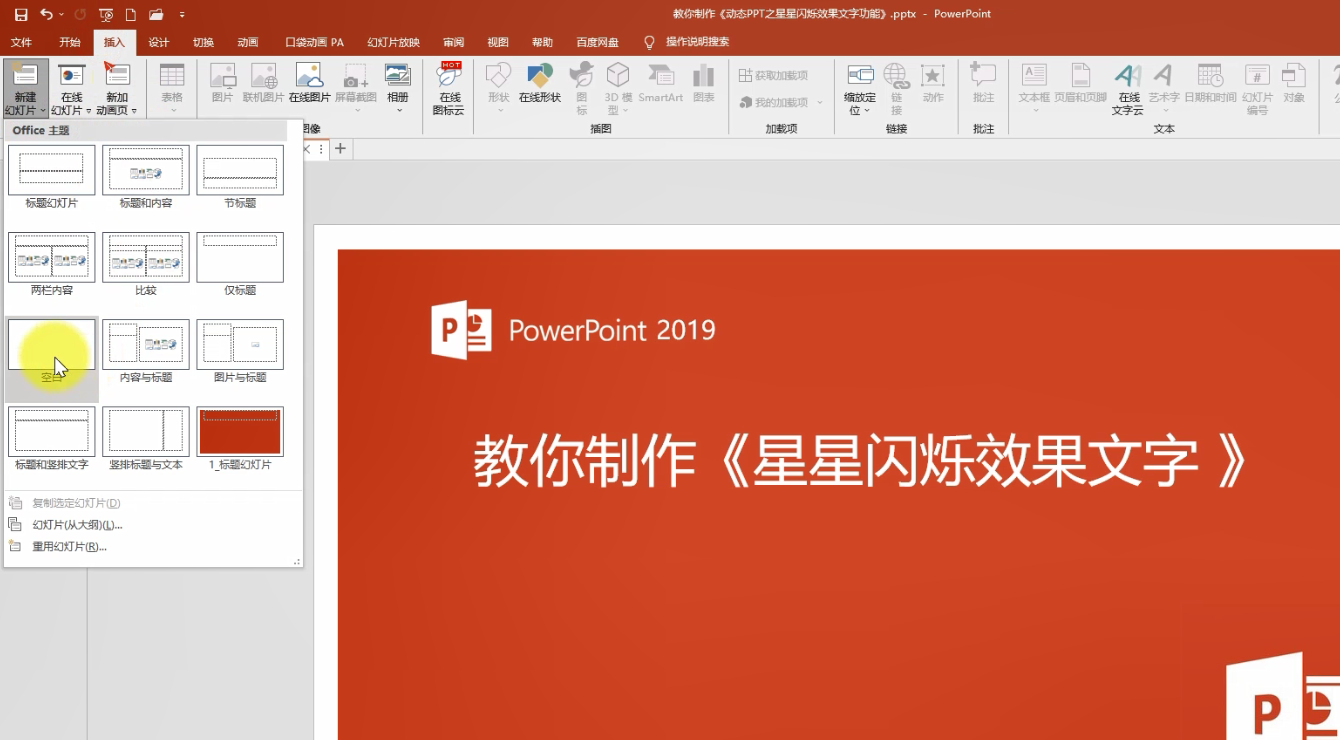Click the Save icon in quick access toolbar
1340x740 pixels.
[x=21, y=14]
